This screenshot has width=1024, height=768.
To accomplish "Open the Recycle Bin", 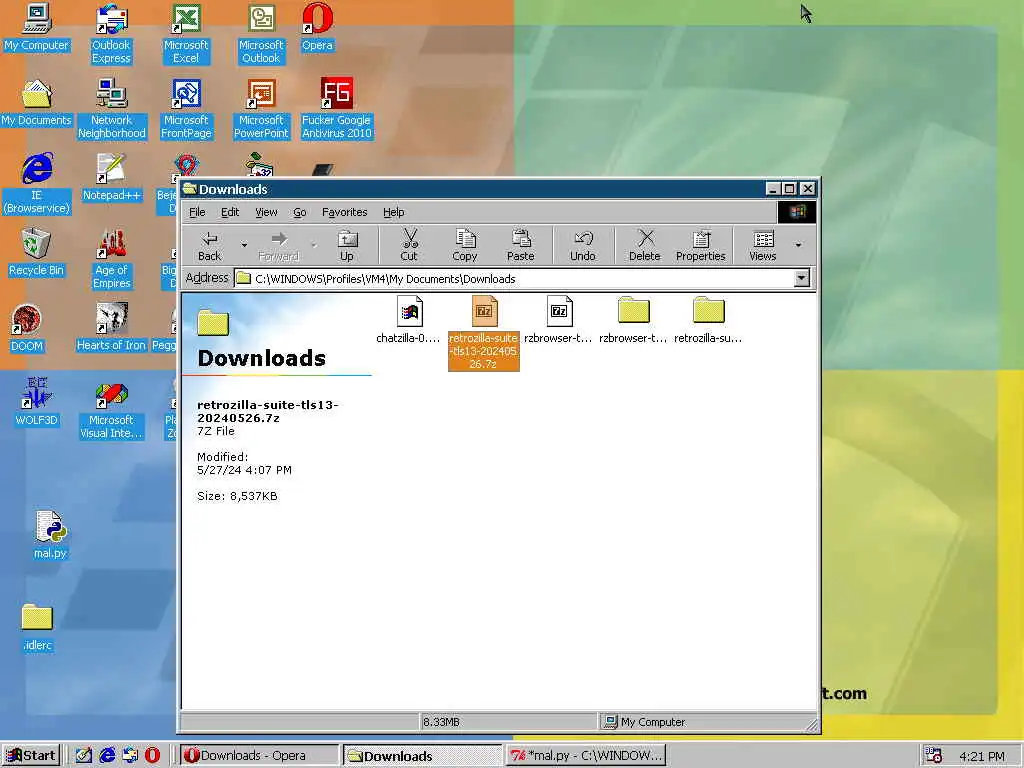I will (37, 253).
